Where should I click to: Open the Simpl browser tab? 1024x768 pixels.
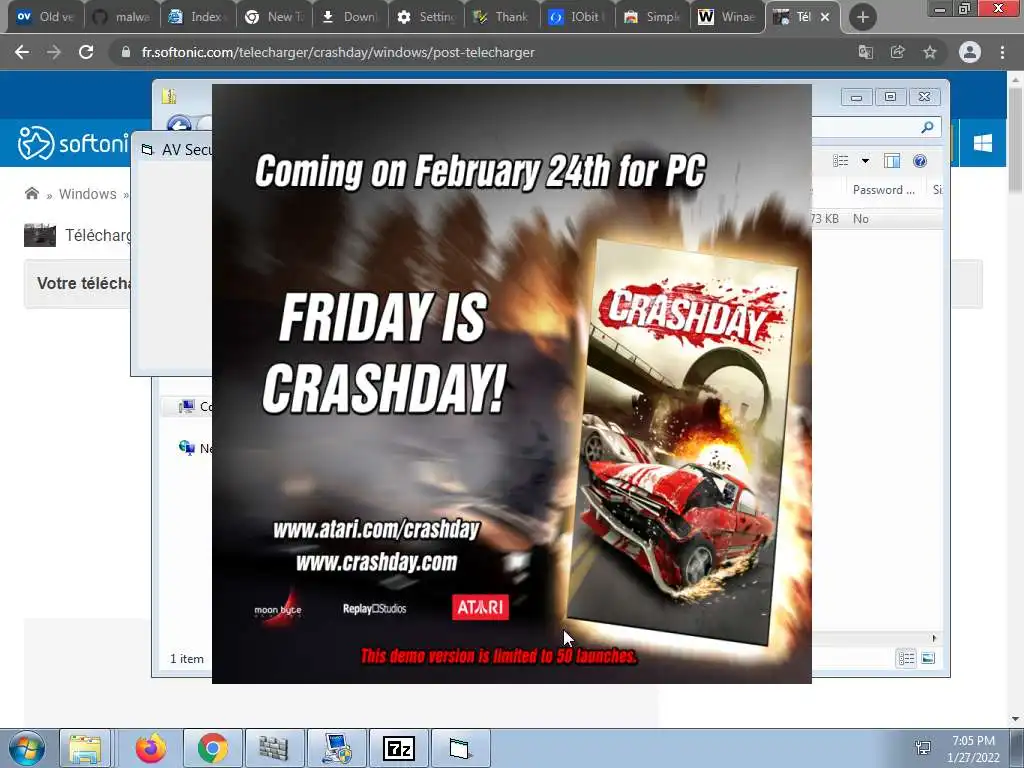655,17
